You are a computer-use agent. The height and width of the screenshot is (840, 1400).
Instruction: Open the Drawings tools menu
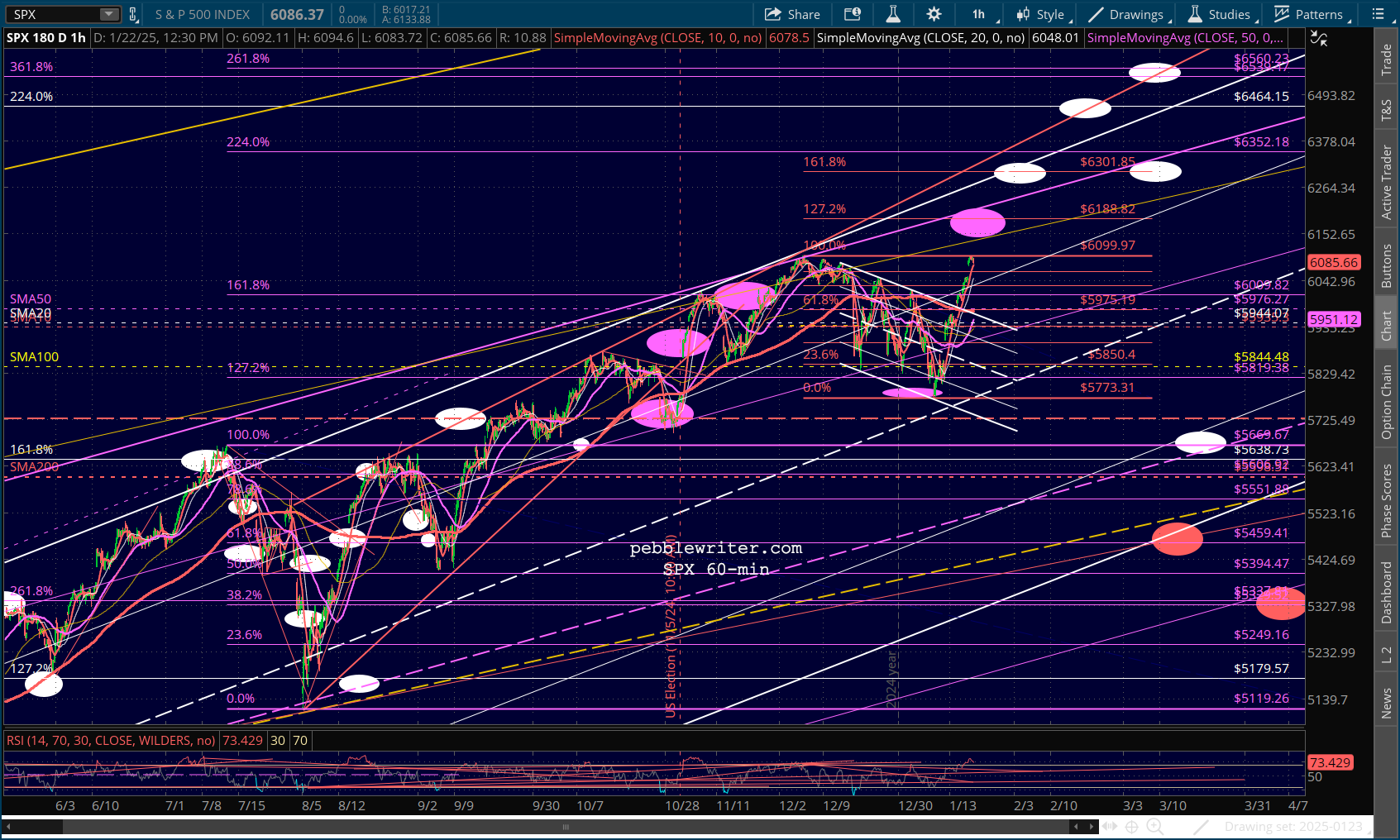(1127, 14)
